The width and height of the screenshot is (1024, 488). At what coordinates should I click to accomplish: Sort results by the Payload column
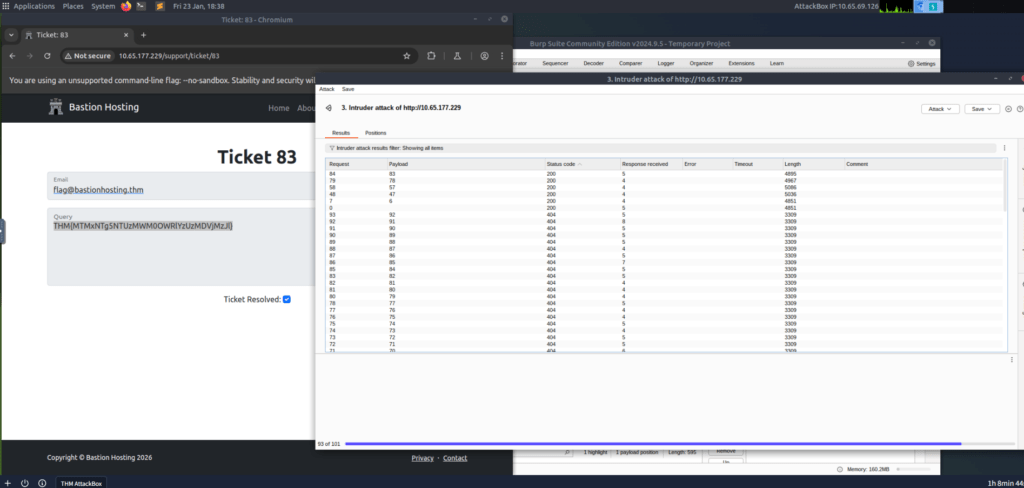(x=465, y=164)
